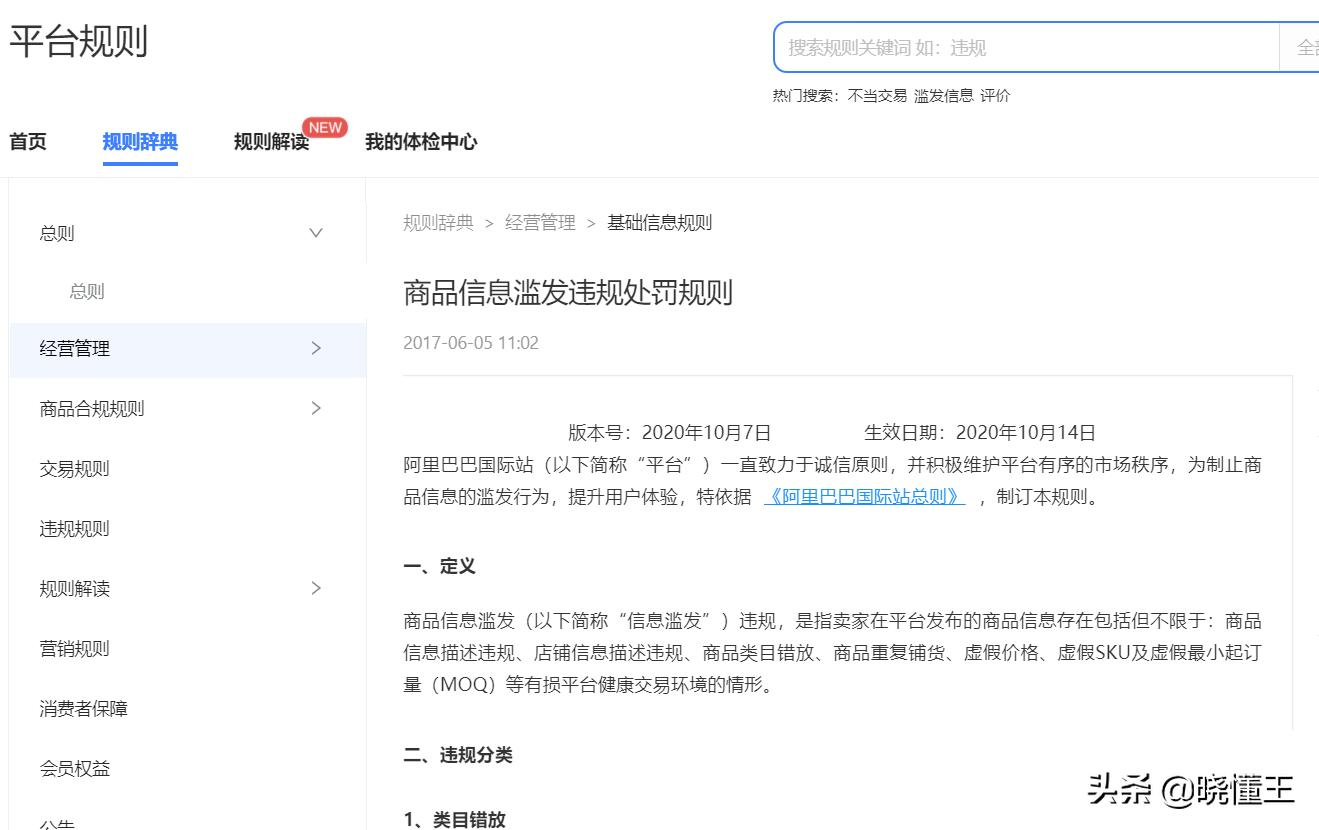This screenshot has height=830, width=1319.
Task: Select 违规规则 in the sidebar
Action: 74,528
